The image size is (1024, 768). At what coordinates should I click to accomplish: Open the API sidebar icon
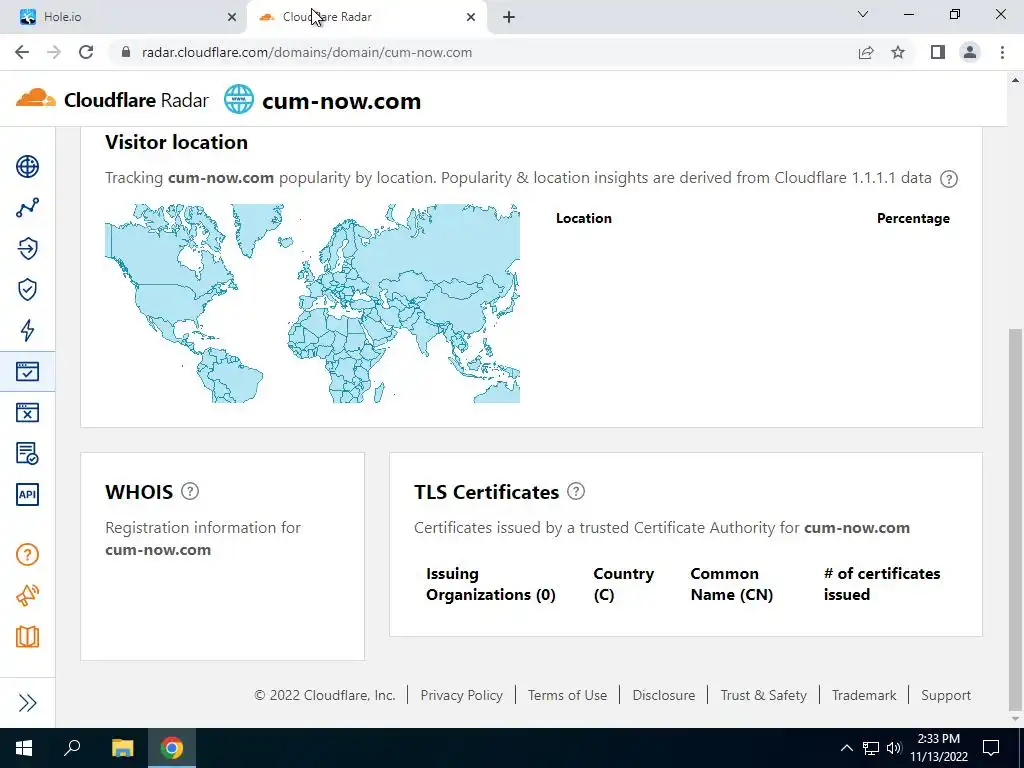pyautogui.click(x=27, y=494)
